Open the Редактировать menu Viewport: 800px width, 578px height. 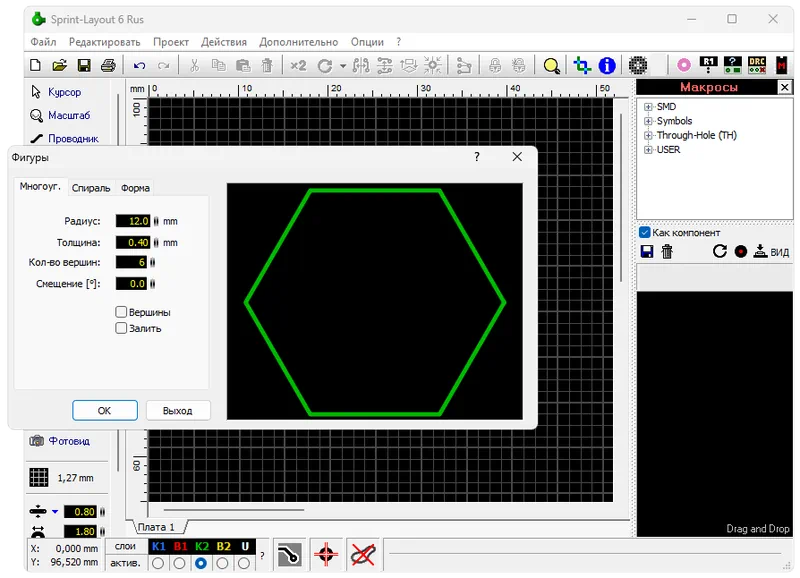tap(105, 42)
